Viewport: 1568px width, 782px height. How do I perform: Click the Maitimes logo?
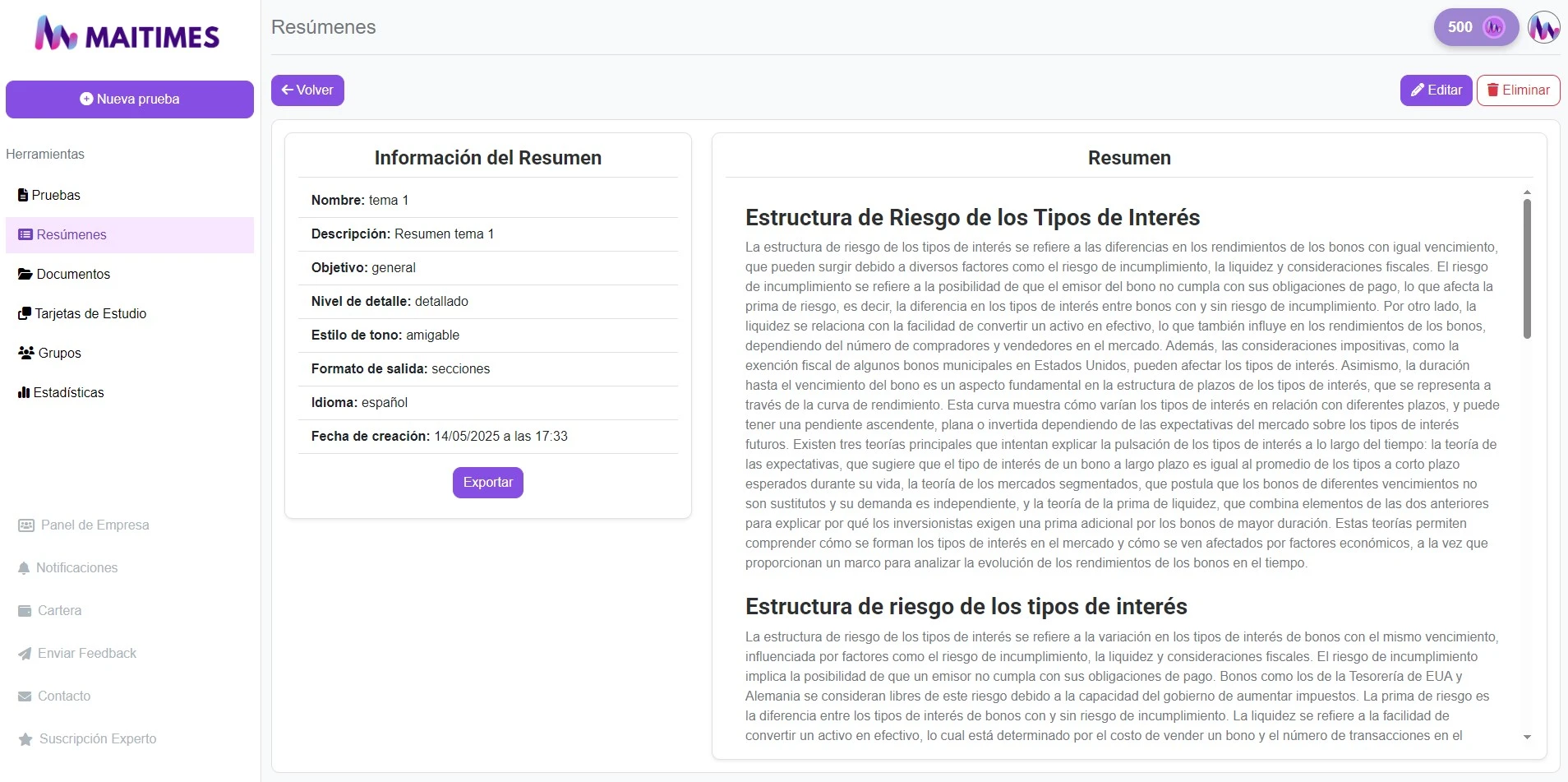(127, 32)
